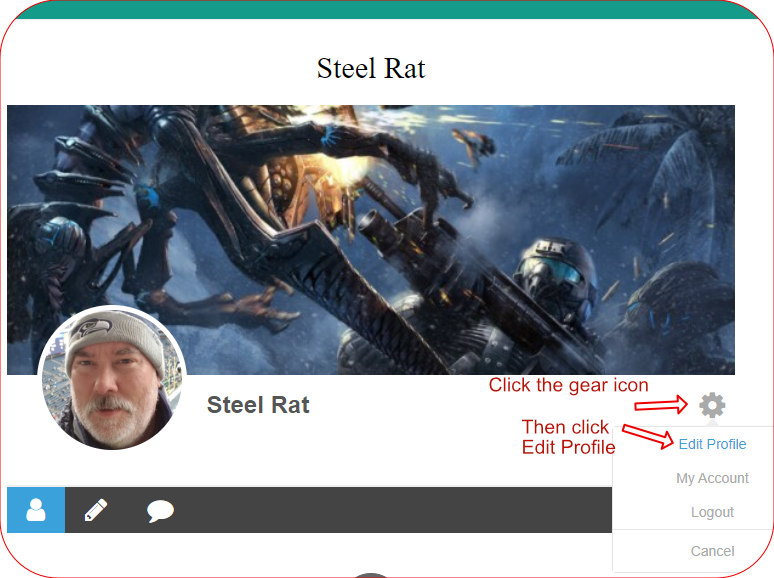The height and width of the screenshot is (578, 774).
Task: Click the empty dark profile tab bar area
Action: tap(395, 510)
